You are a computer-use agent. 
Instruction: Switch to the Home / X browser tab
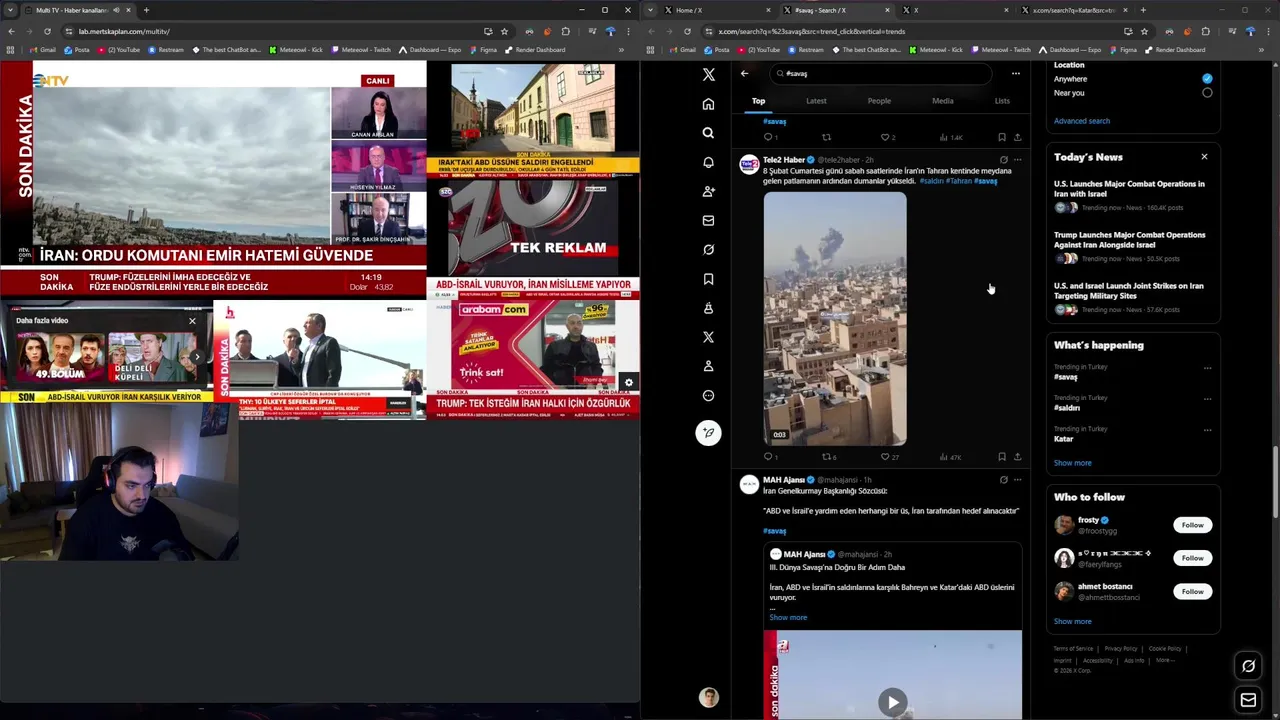coord(715,10)
